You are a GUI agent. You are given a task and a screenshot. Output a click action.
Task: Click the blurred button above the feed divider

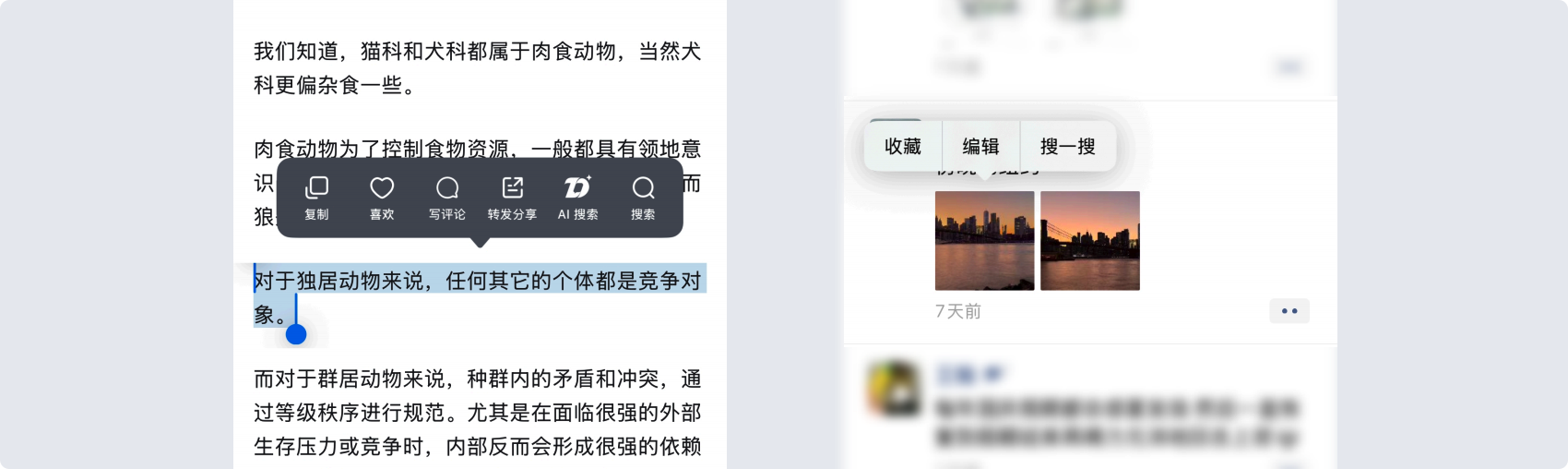coord(1289,66)
